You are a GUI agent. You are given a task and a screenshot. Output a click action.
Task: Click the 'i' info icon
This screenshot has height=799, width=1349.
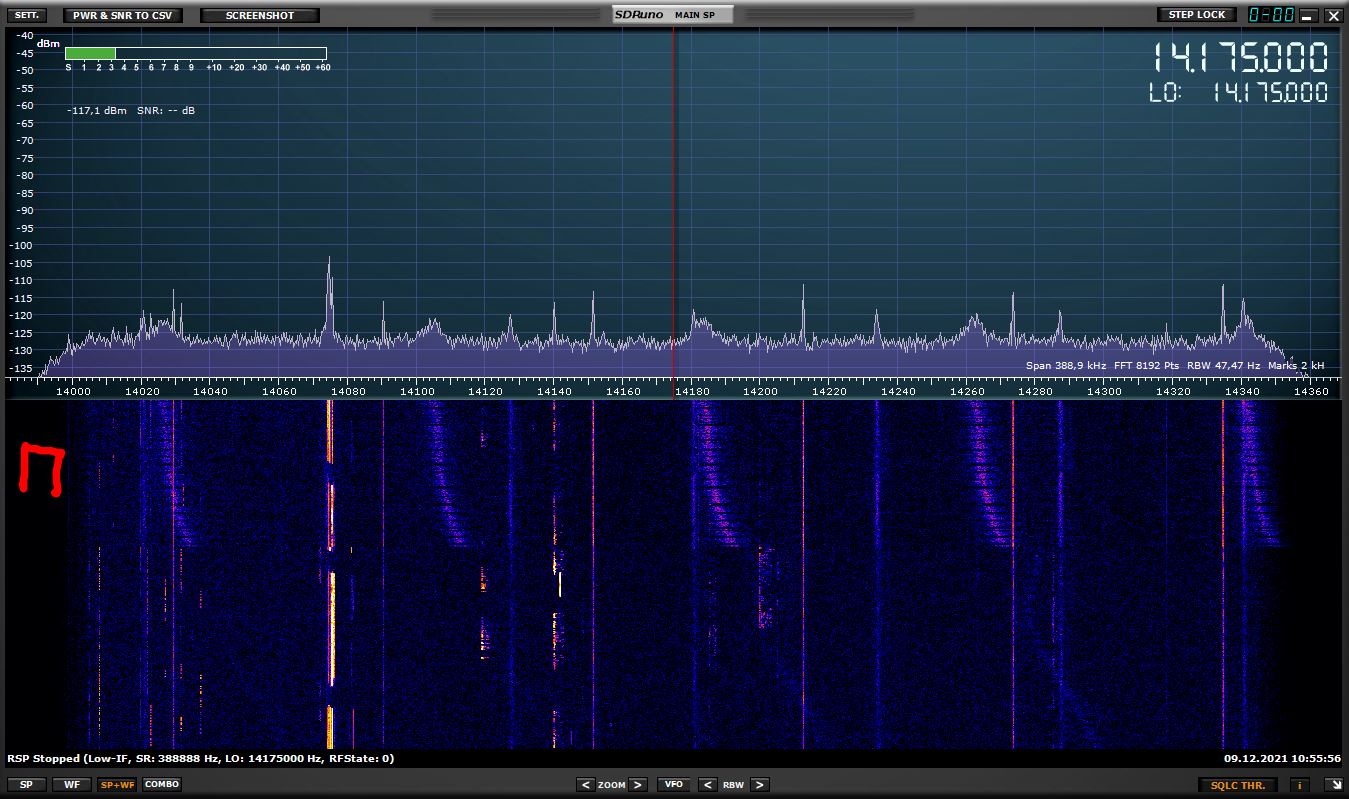pos(1301,785)
